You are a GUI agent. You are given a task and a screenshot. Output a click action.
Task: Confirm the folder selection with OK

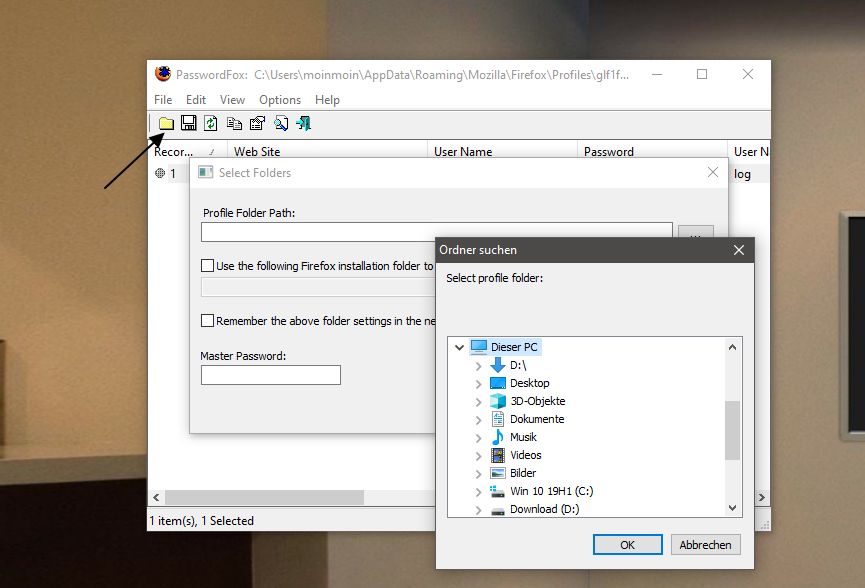(628, 545)
